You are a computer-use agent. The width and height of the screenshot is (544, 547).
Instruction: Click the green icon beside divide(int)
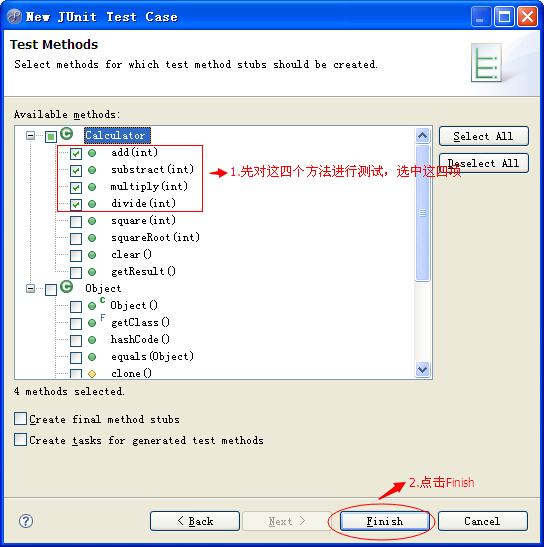[92, 204]
